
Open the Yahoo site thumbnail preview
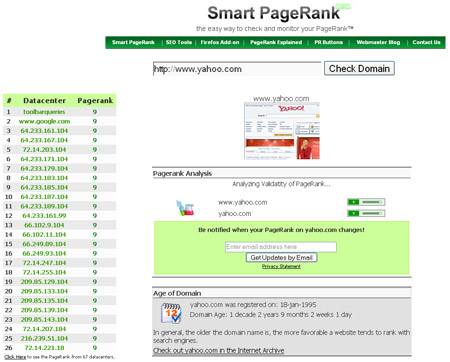point(282,131)
